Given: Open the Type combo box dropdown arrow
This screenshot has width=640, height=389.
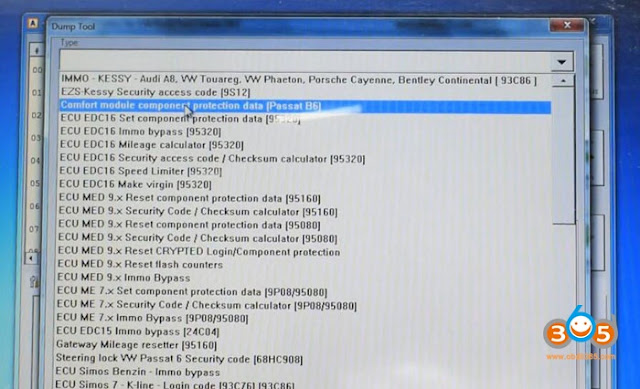Looking at the screenshot, I should 562,62.
